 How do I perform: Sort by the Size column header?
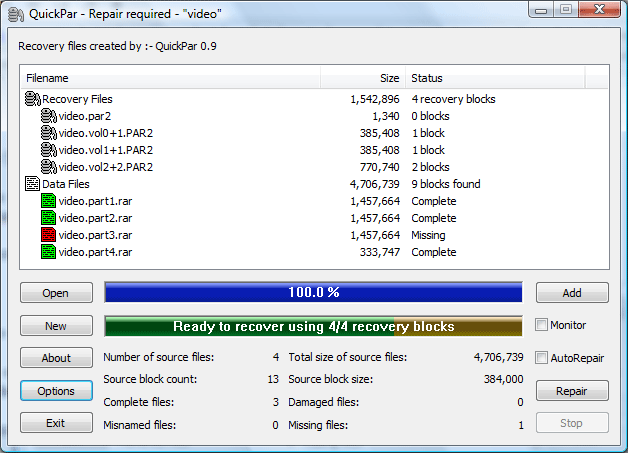tap(363, 78)
